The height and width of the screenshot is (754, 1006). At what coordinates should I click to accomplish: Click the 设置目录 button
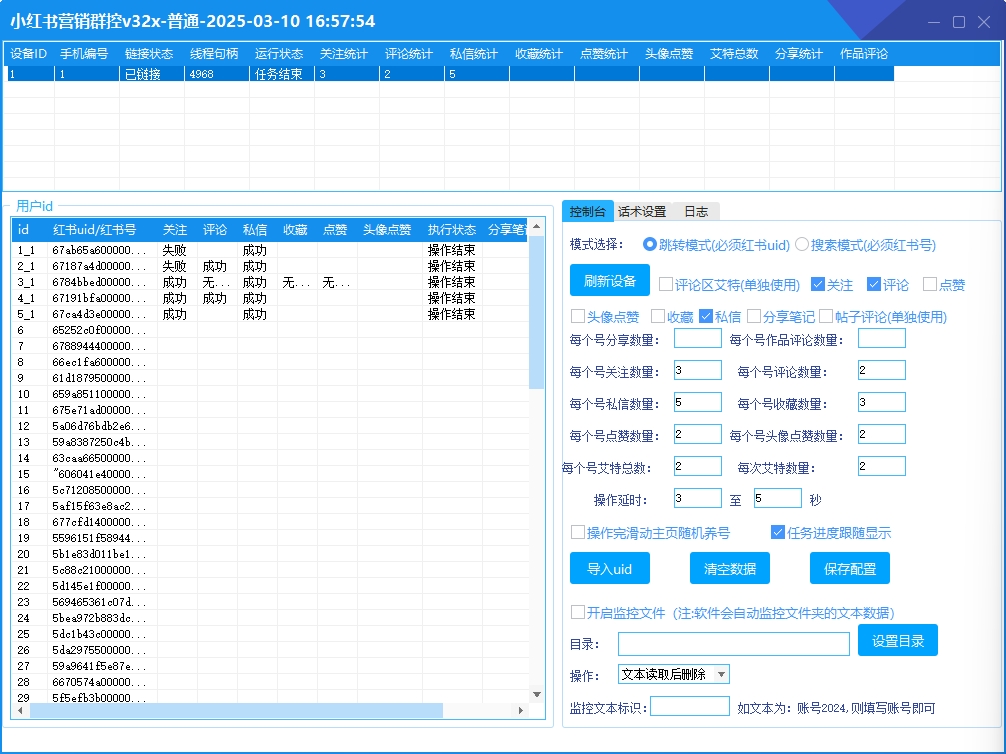898,640
